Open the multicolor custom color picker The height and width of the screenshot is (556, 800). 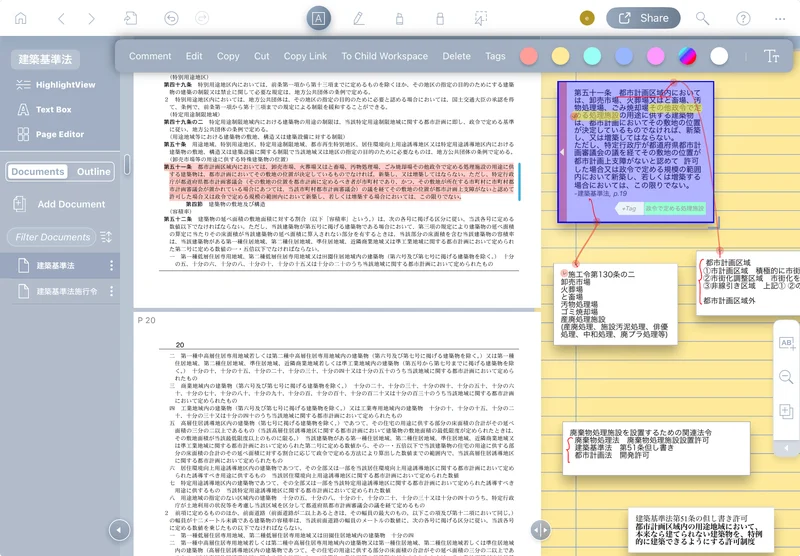[x=687, y=56]
